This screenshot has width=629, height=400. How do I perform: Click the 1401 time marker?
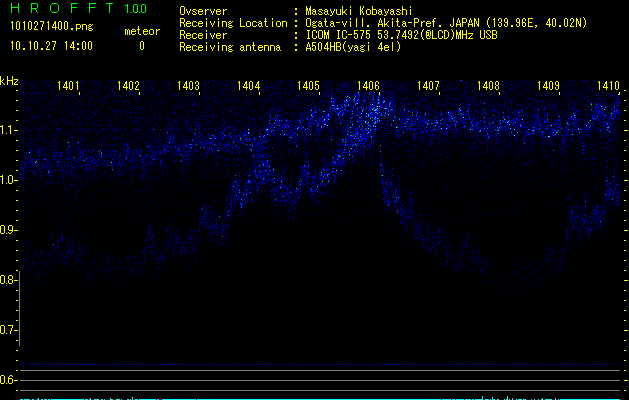[x=68, y=85]
